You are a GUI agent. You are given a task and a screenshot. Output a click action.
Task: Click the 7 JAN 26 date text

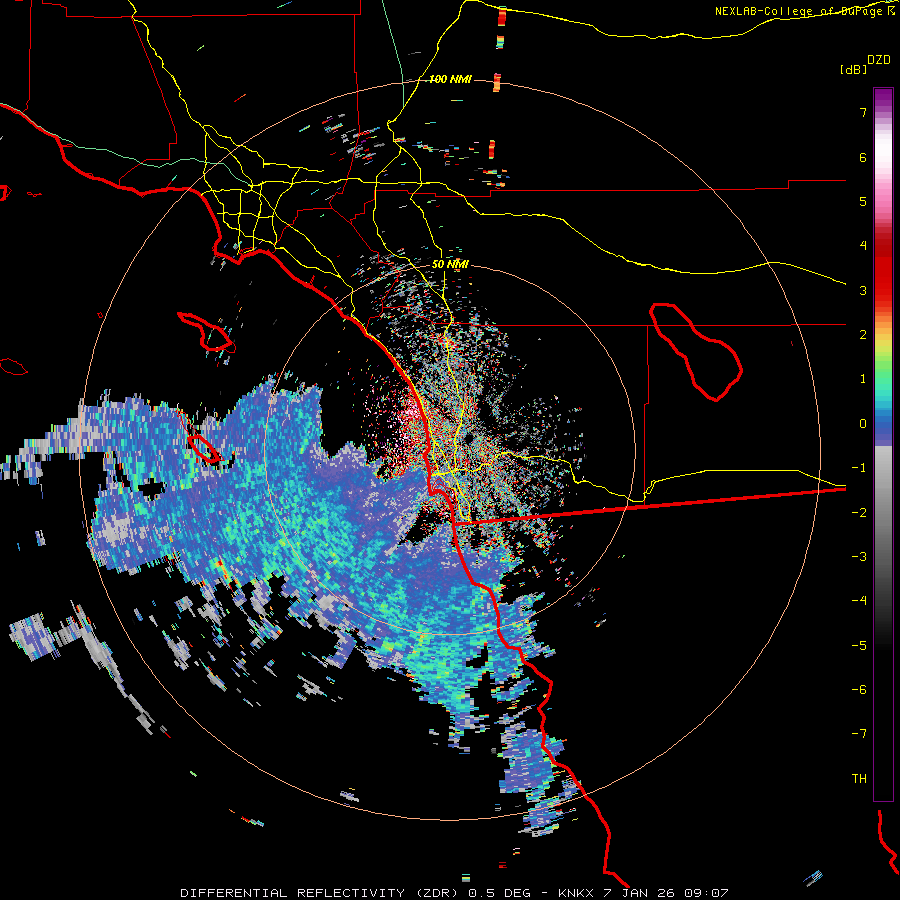click(638, 893)
